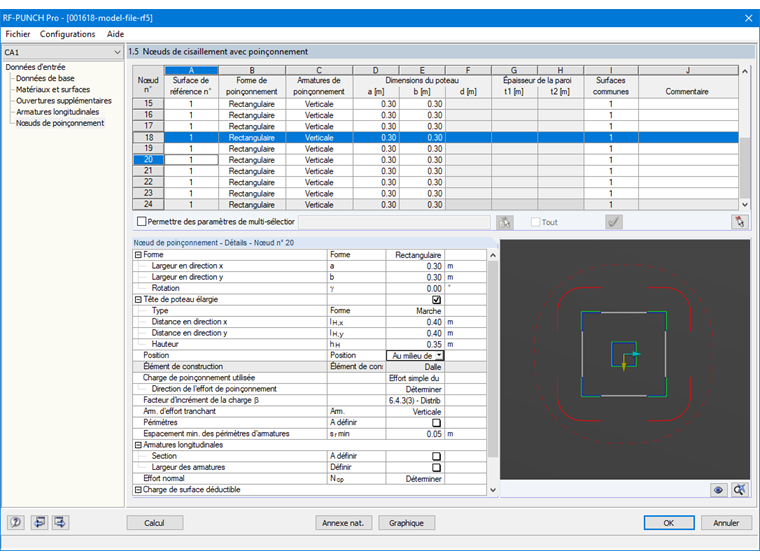The image size is (760, 560).
Task: Close the RF-PUNCH Pro window
Action: pyautogui.click(x=748, y=18)
